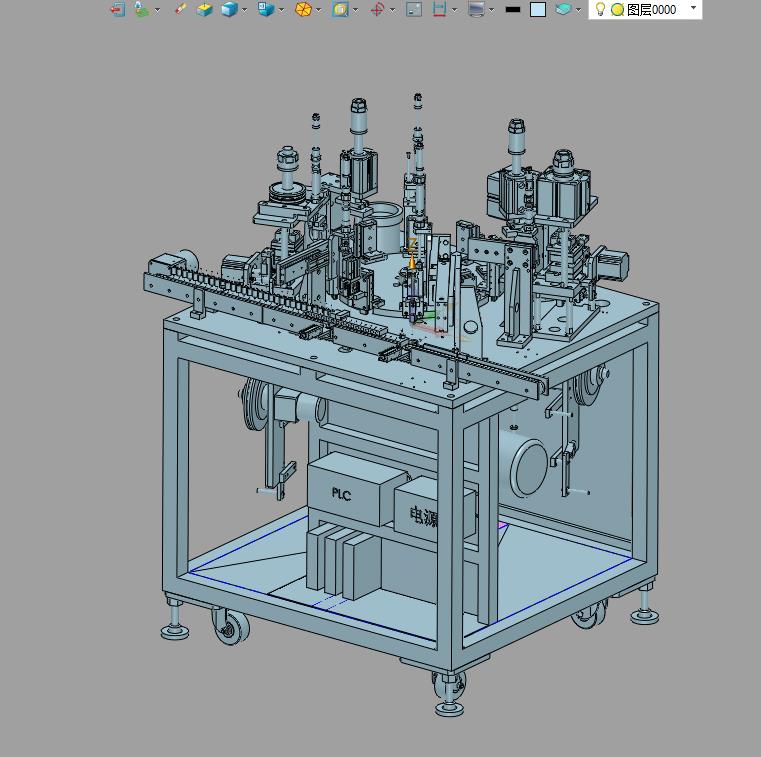Image resolution: width=761 pixels, height=757 pixels.
Task: Click the yellow-top box view icon
Action: (x=205, y=9)
